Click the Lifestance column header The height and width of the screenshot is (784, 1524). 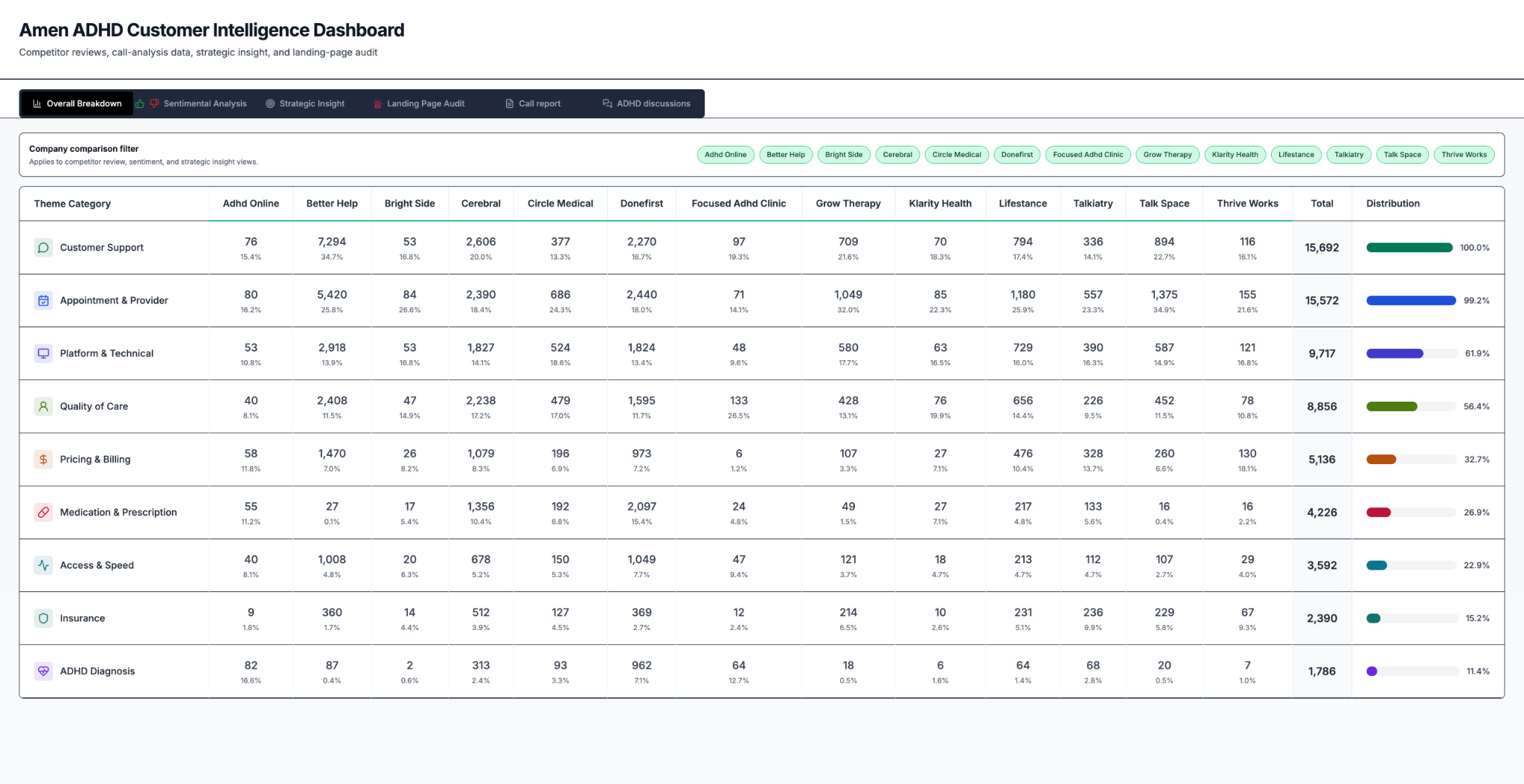[x=1022, y=204]
